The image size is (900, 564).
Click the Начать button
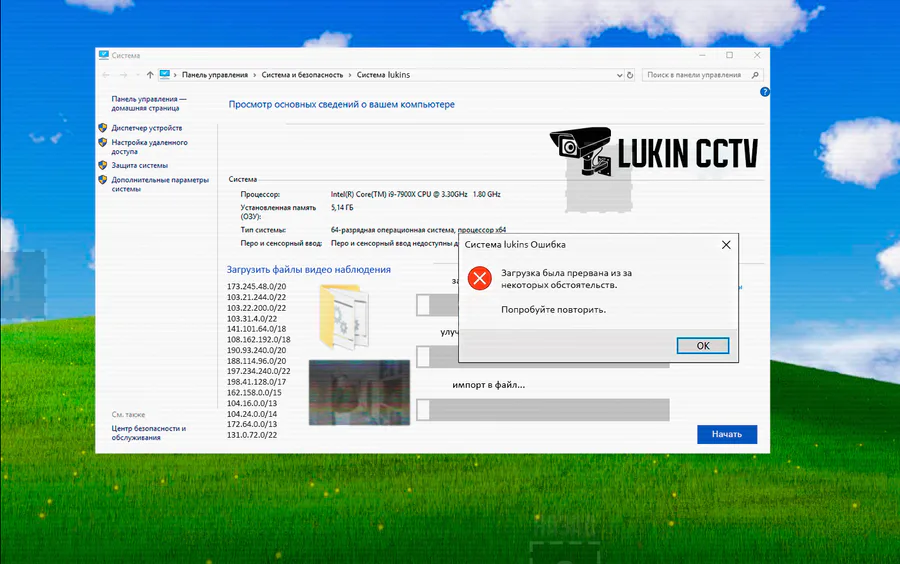727,434
